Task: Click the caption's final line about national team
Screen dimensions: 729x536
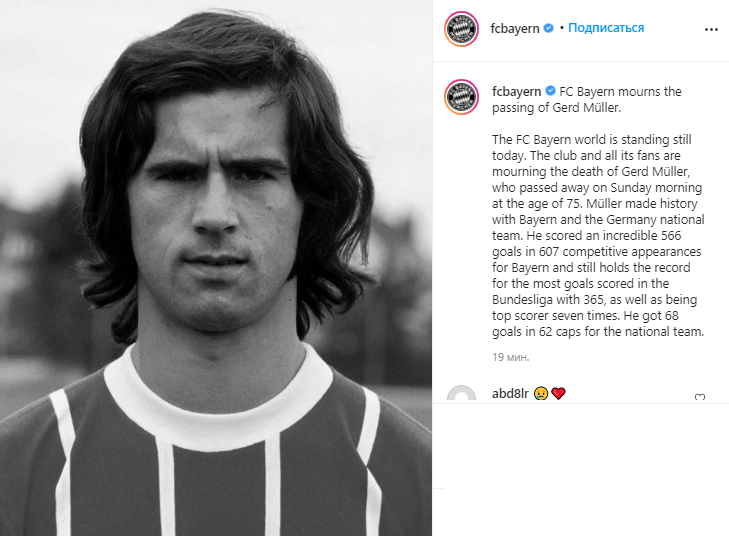Action: [x=599, y=332]
